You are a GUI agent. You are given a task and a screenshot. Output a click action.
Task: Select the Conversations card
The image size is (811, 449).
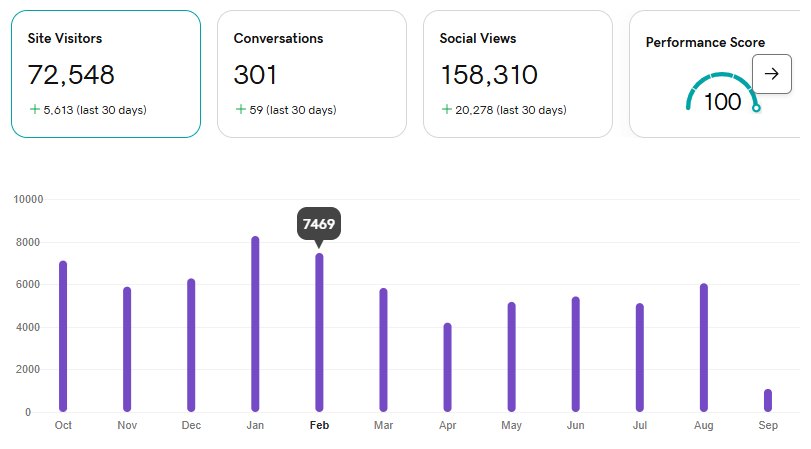tap(311, 74)
